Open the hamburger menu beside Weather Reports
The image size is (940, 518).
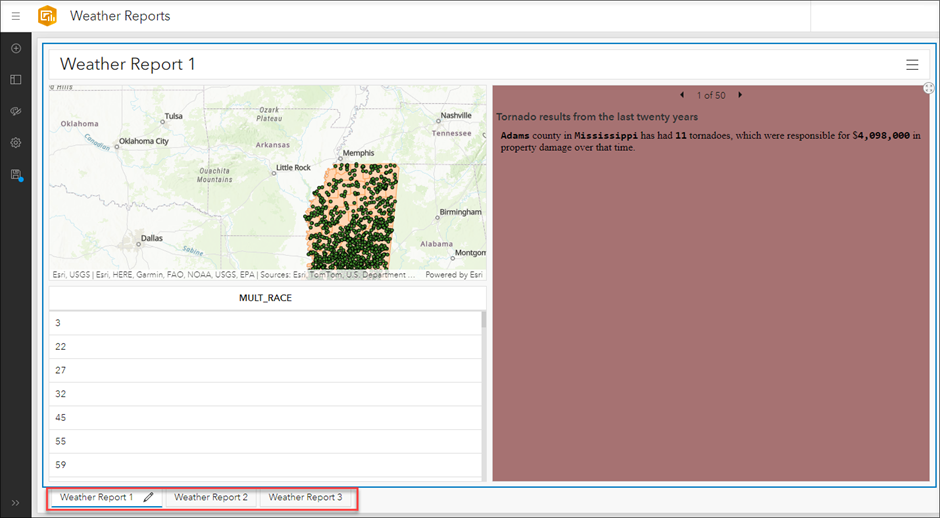(x=16, y=16)
